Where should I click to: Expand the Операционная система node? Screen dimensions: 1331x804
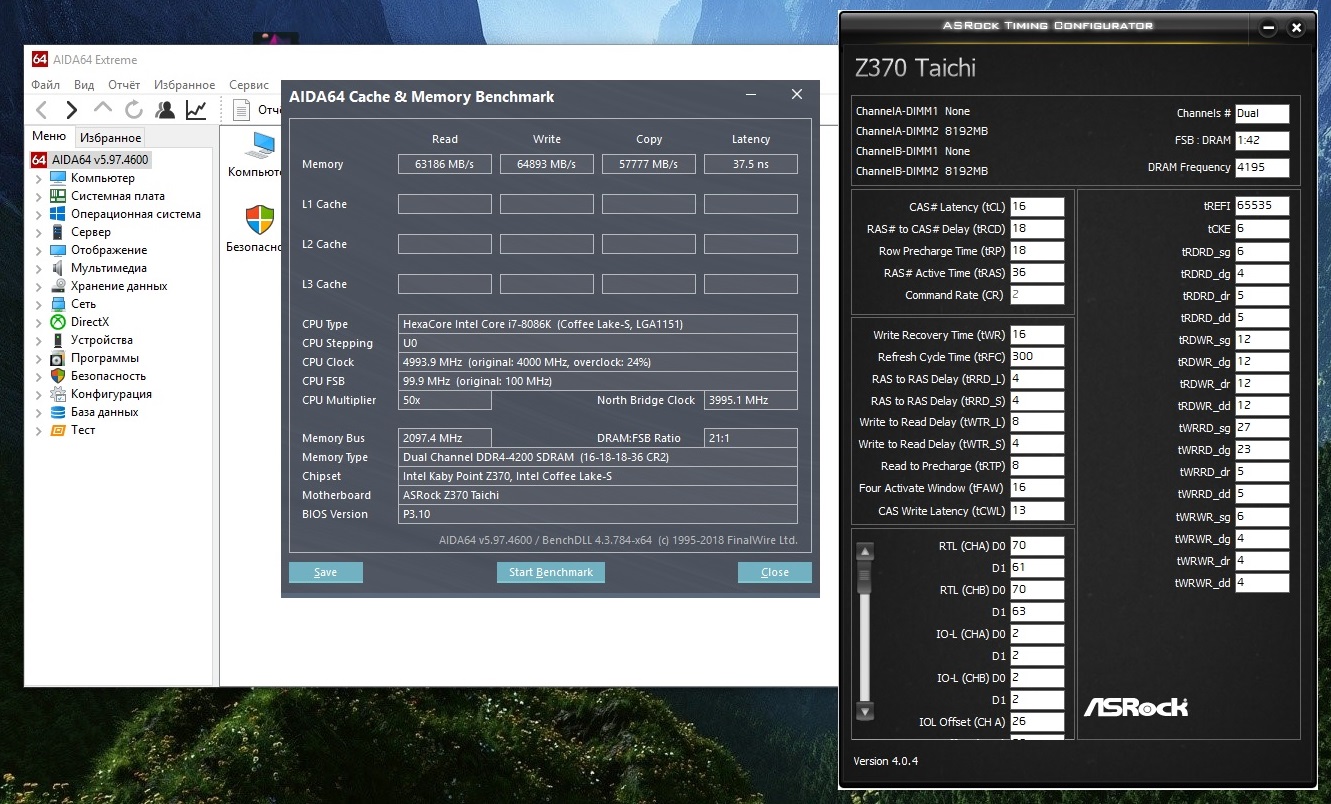click(39, 214)
